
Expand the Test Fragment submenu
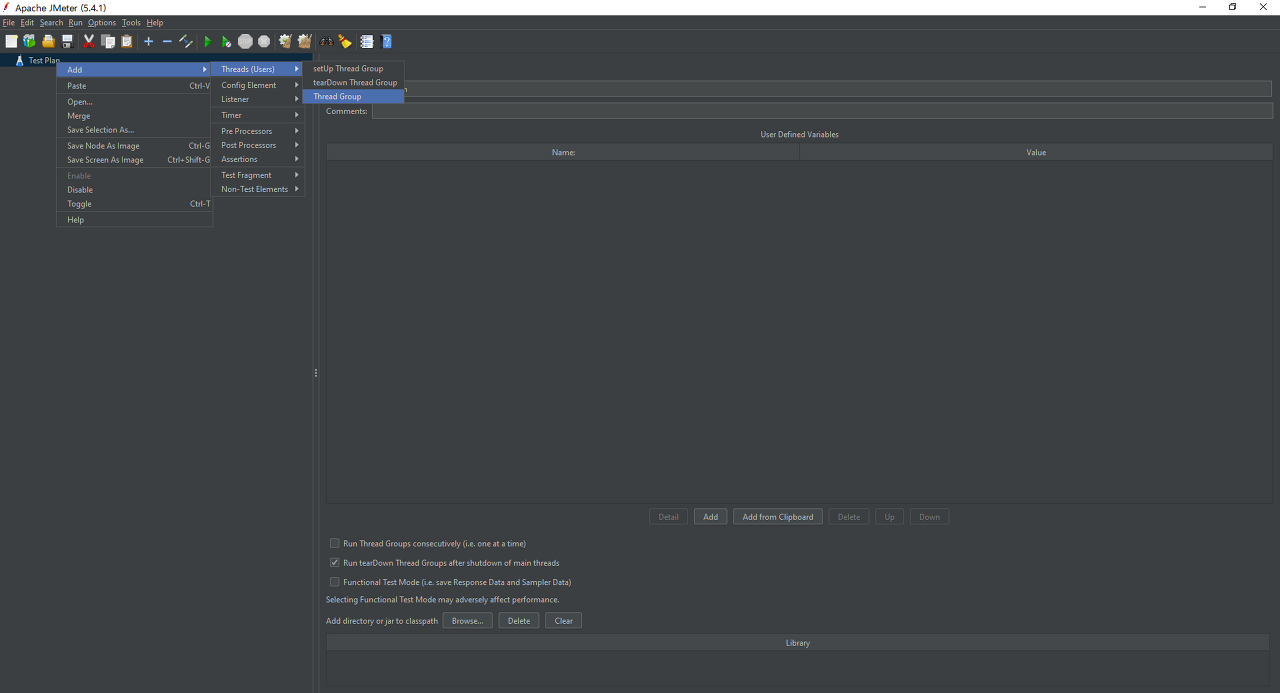tap(257, 175)
